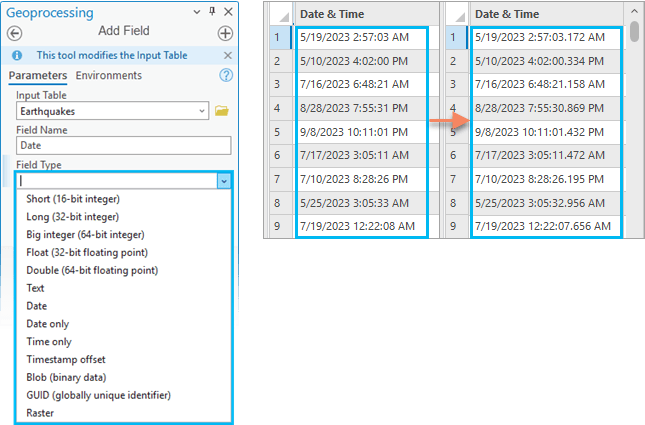Click the left table's Date & Time column header
This screenshot has height=425, width=645.
[366, 14]
